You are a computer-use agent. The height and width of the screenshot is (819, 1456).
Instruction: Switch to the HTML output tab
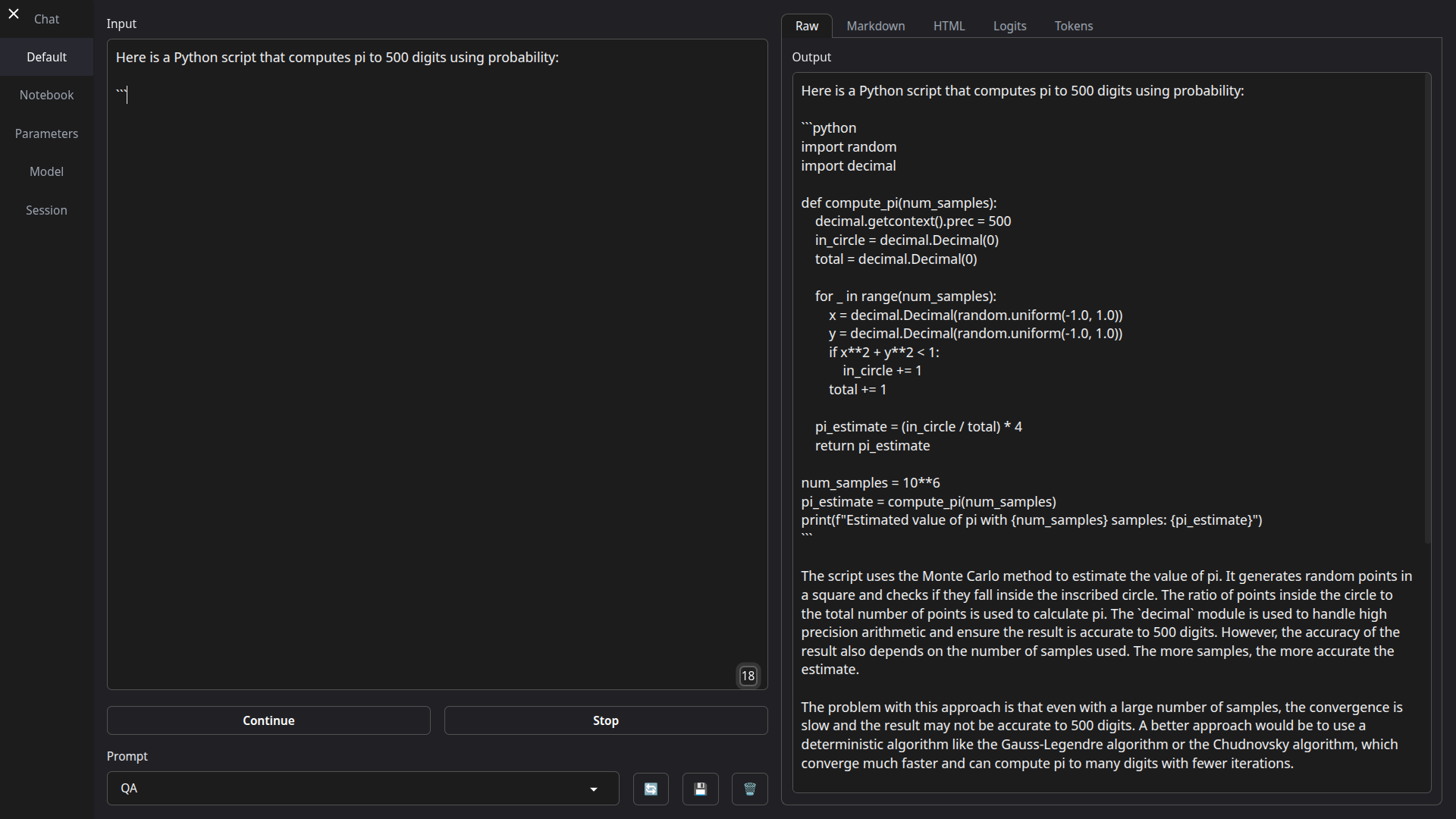949,26
